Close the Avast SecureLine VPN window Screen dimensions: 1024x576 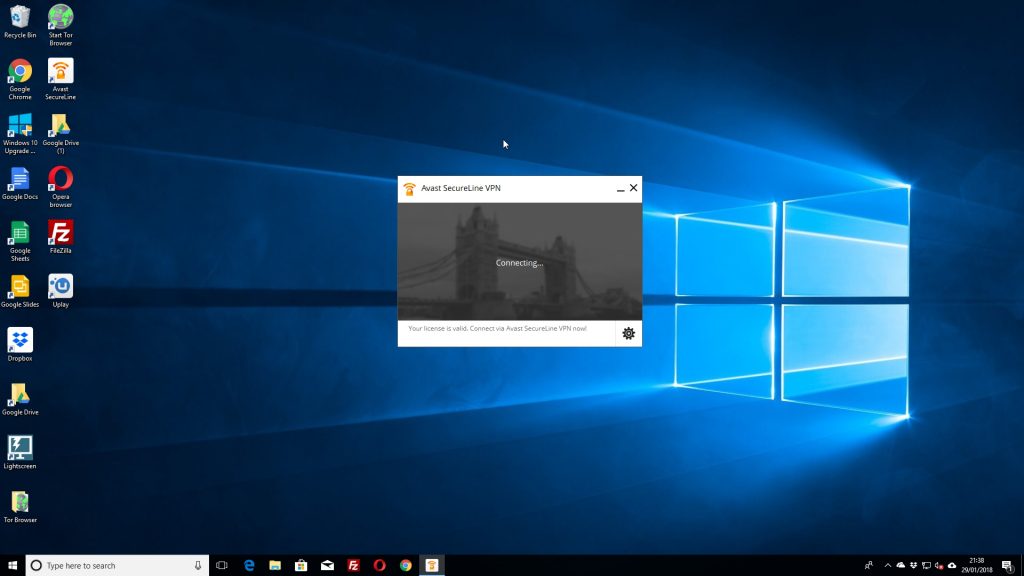[633, 188]
